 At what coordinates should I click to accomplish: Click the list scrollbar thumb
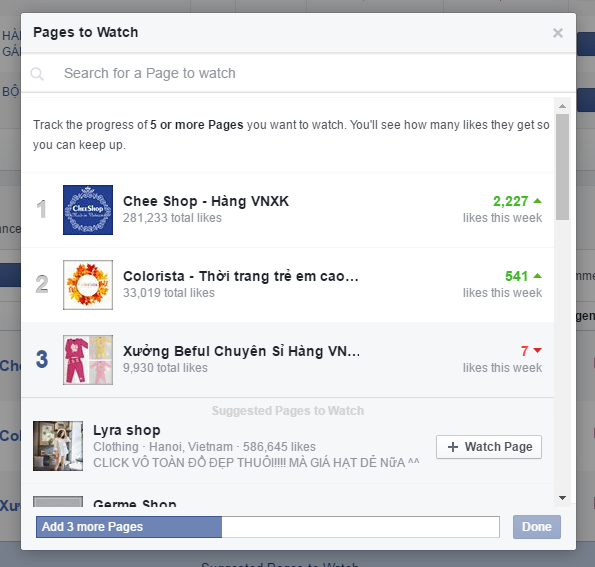[x=562, y=167]
